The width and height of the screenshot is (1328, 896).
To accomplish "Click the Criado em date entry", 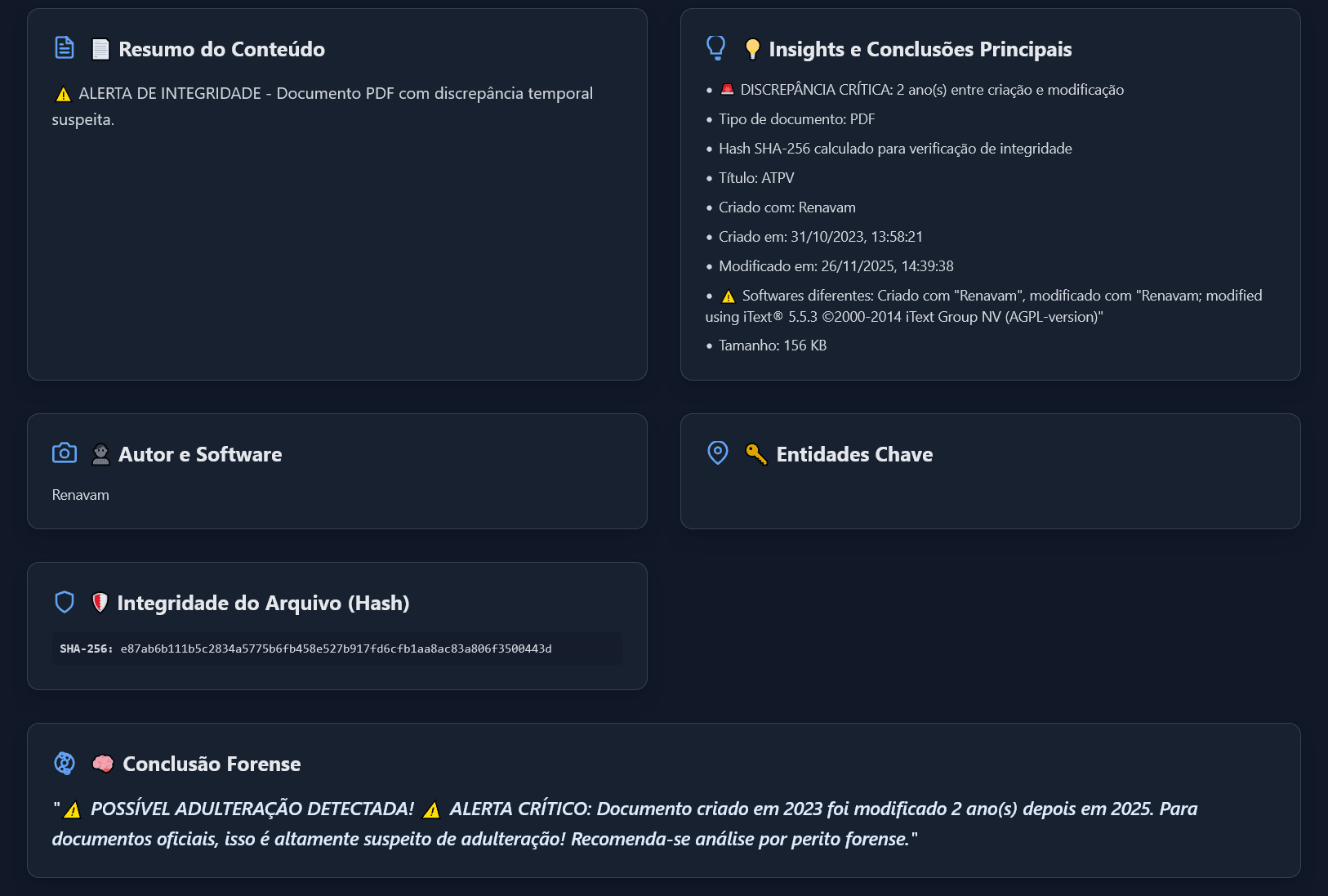I will (820, 237).
